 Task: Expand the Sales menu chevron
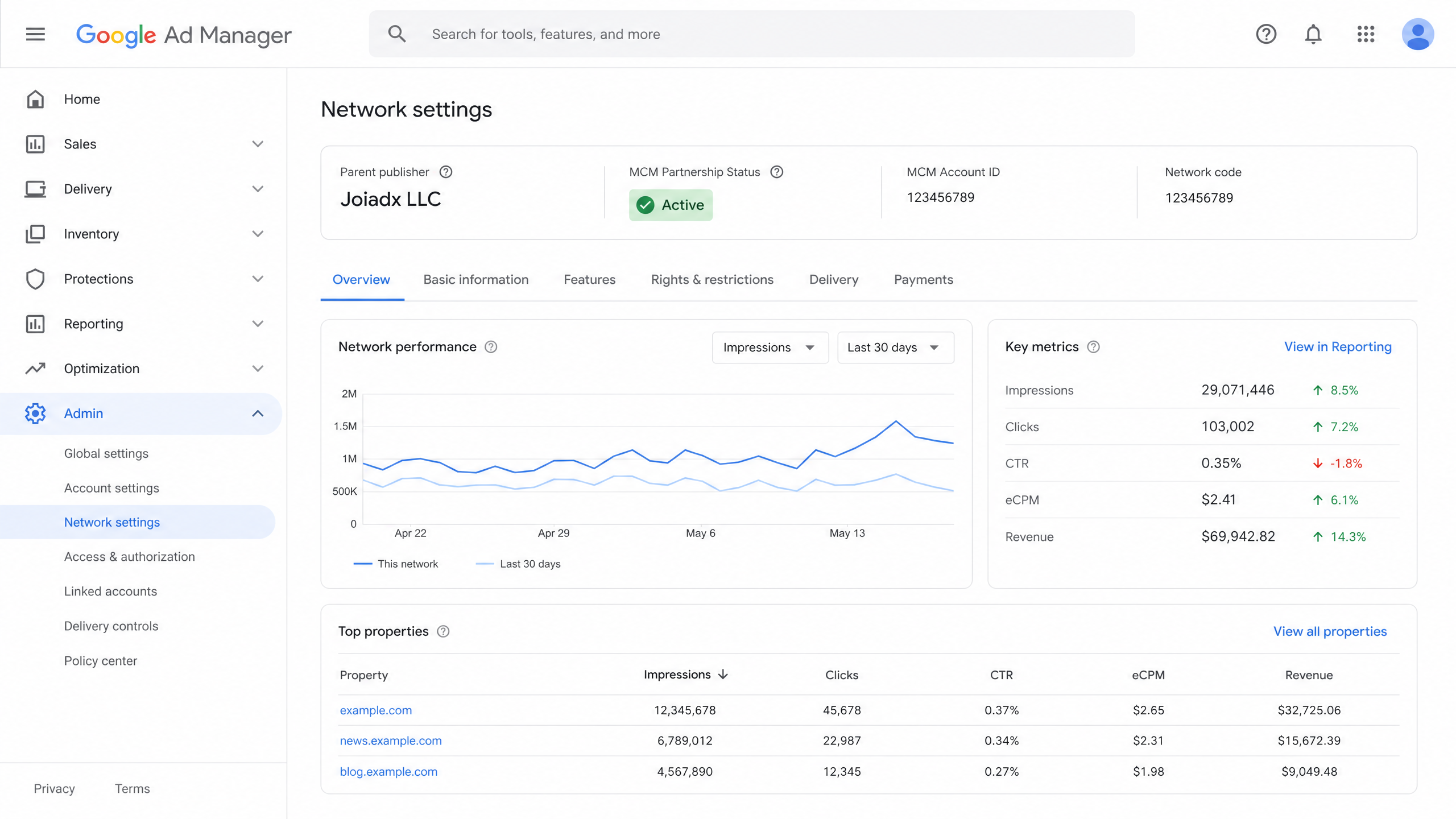coord(258,144)
